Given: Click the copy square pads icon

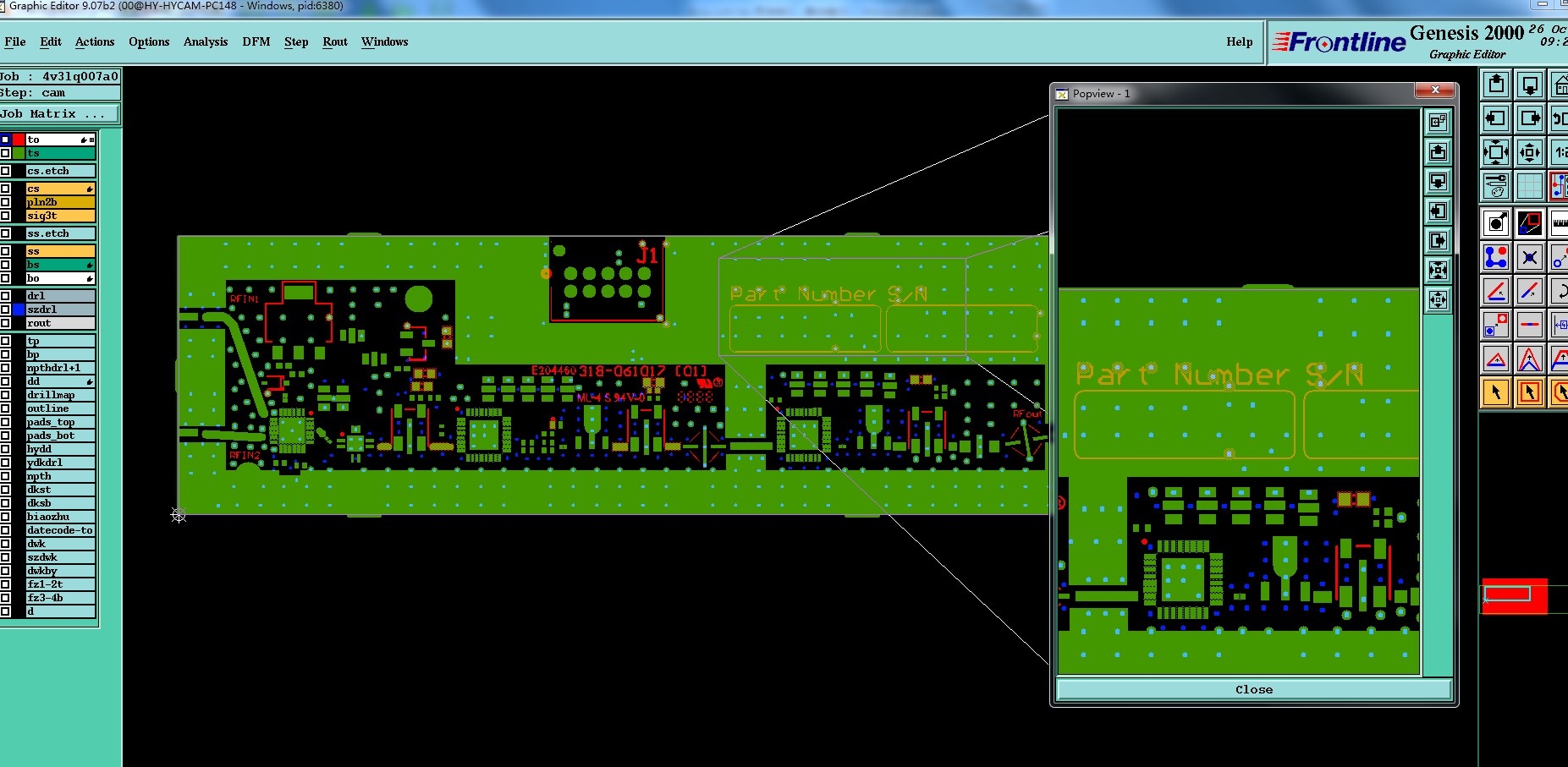Looking at the screenshot, I should pos(1496,325).
